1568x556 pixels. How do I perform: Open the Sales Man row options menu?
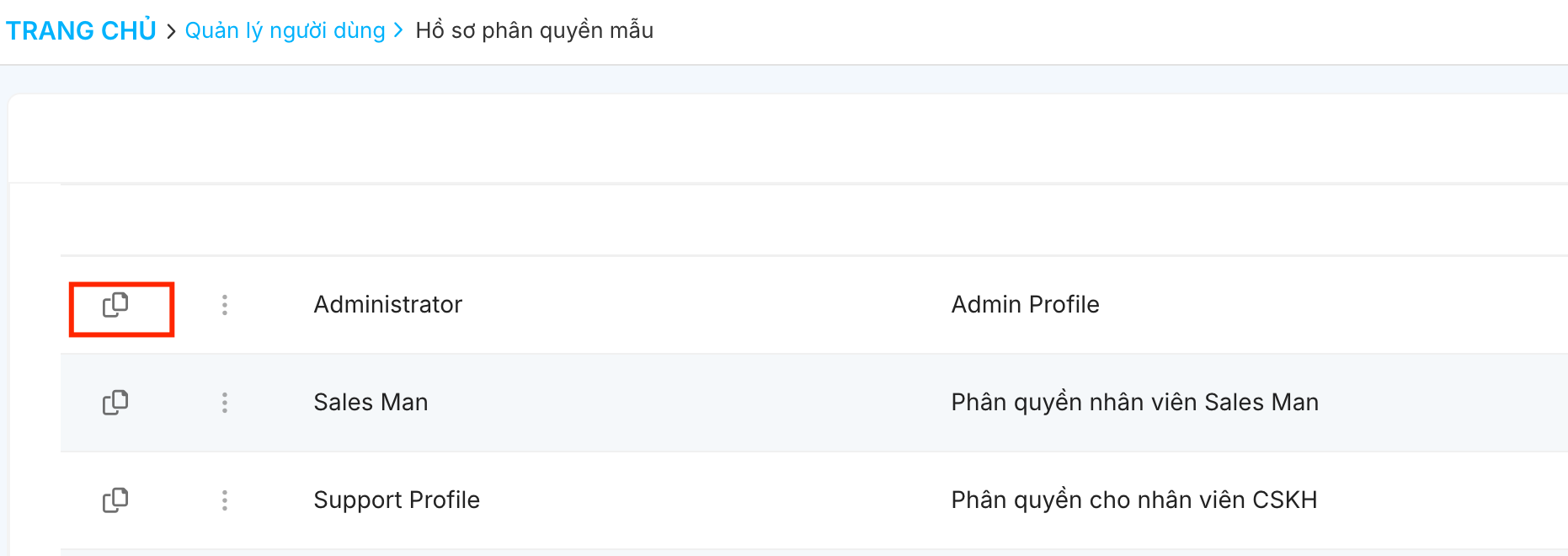pos(225,403)
